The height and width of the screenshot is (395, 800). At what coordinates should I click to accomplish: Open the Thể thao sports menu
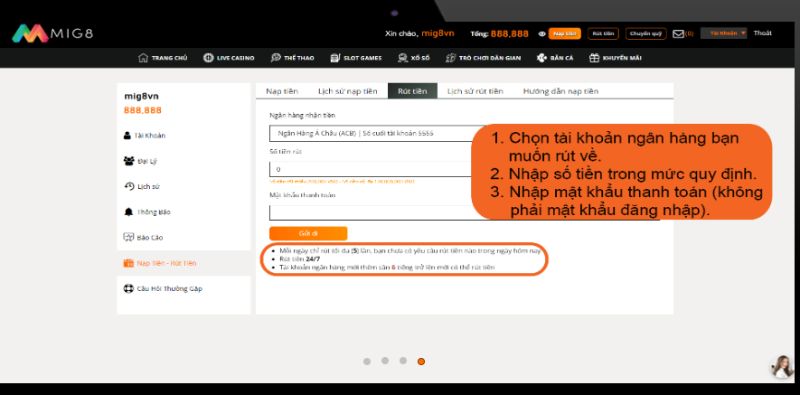pyautogui.click(x=292, y=58)
